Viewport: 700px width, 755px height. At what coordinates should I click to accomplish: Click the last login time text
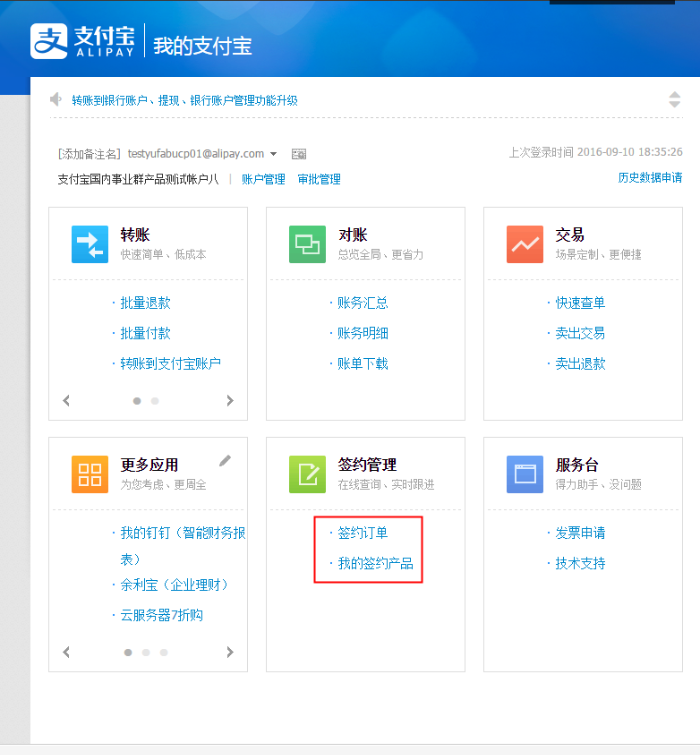coord(596,152)
